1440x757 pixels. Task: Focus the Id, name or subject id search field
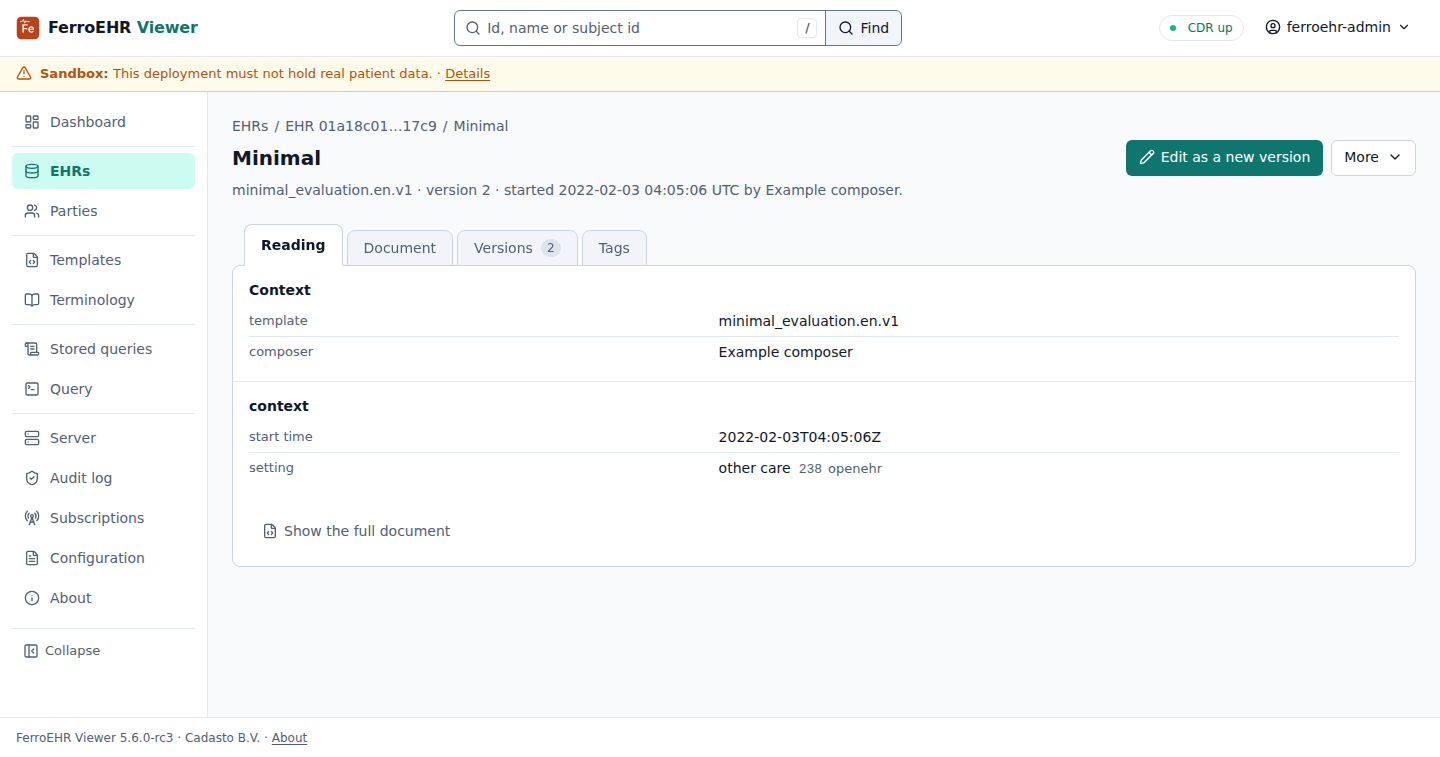[640, 28]
